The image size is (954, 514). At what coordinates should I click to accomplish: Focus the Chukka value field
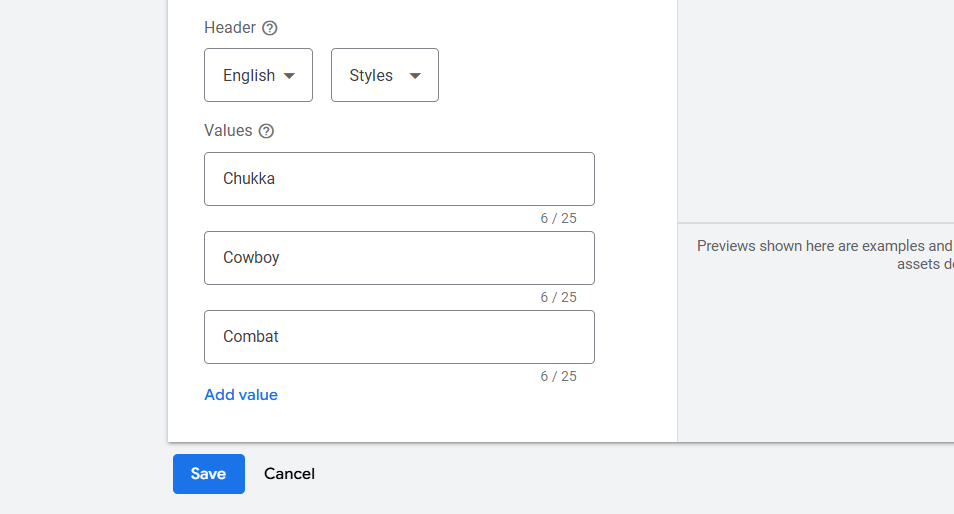pos(399,179)
